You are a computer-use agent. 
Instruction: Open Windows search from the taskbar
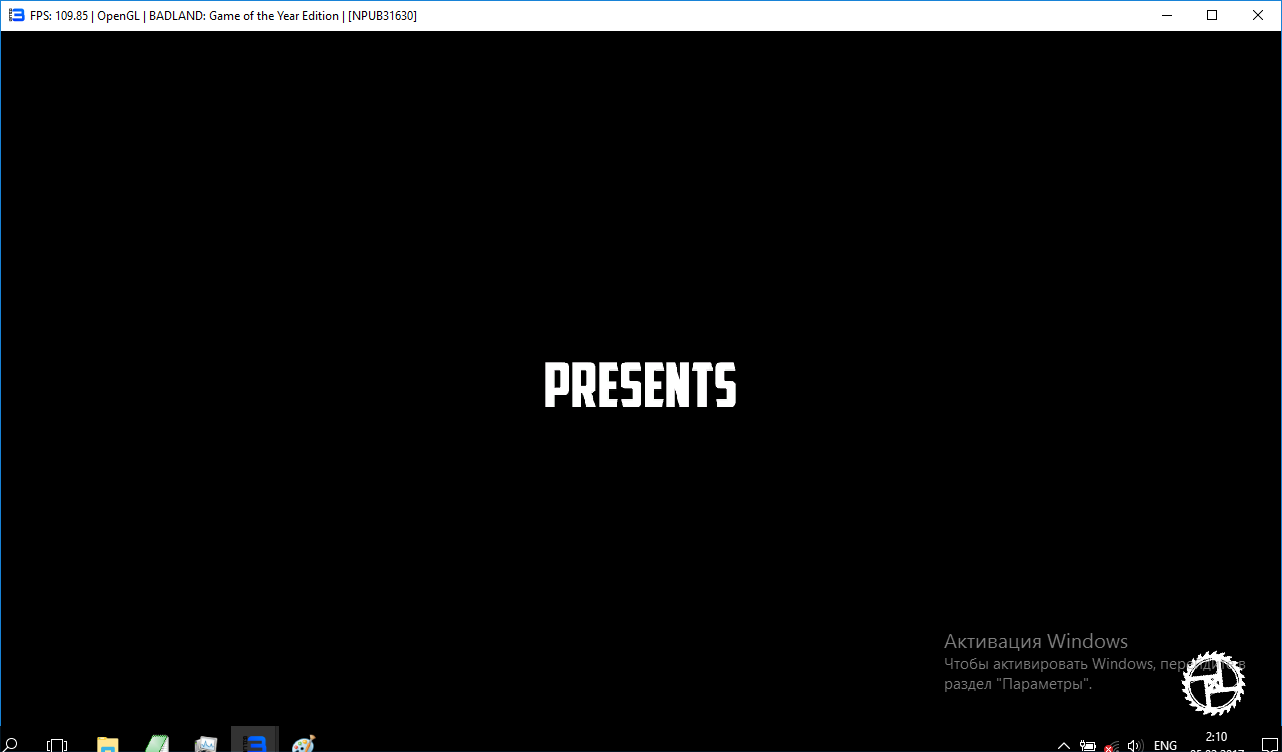point(11,744)
